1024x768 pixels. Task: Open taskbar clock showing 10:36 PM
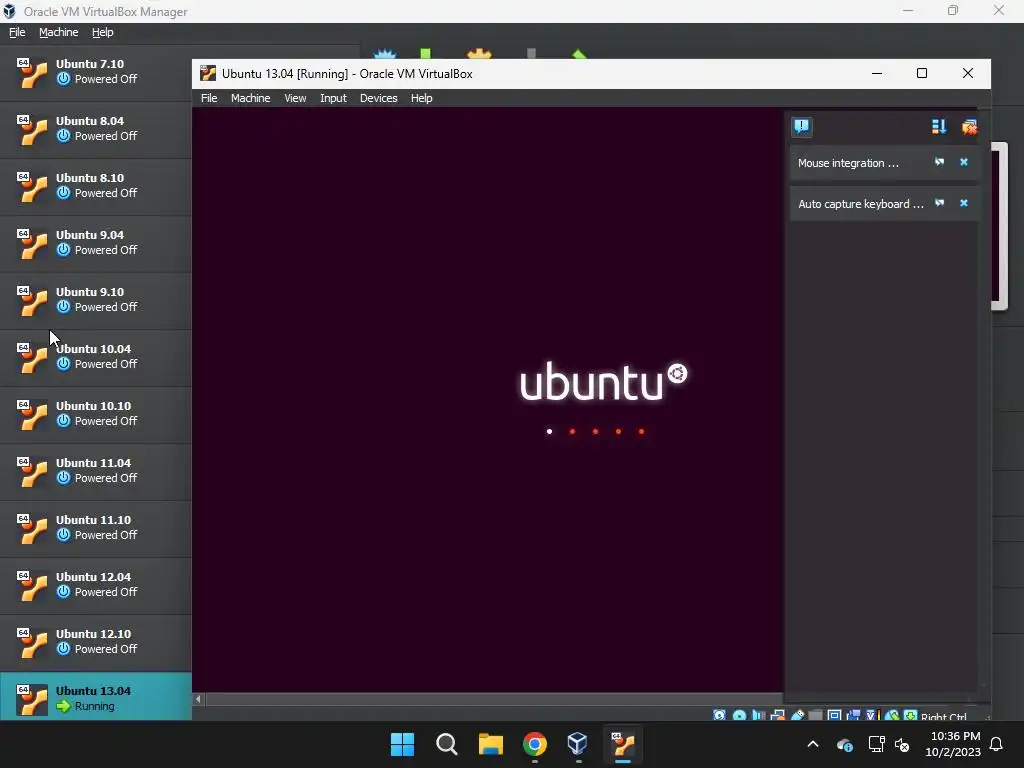953,744
